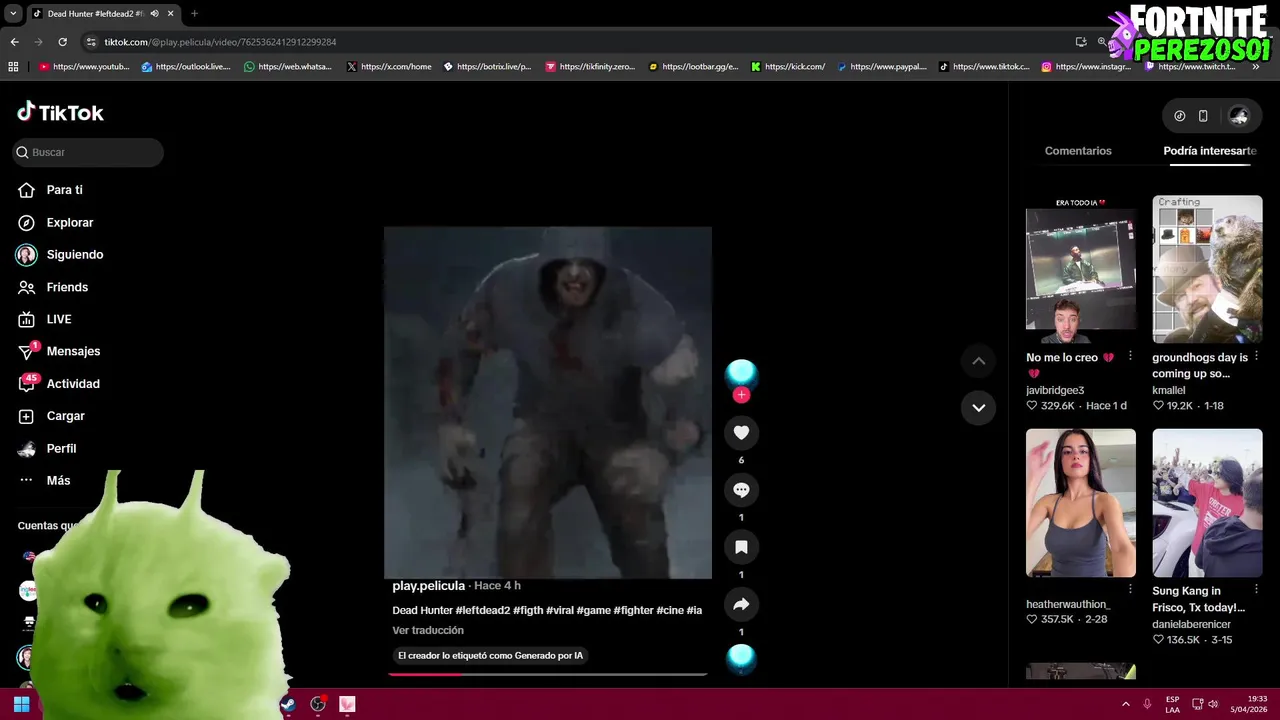Click the tiktok.com address bar

(x=570, y=42)
